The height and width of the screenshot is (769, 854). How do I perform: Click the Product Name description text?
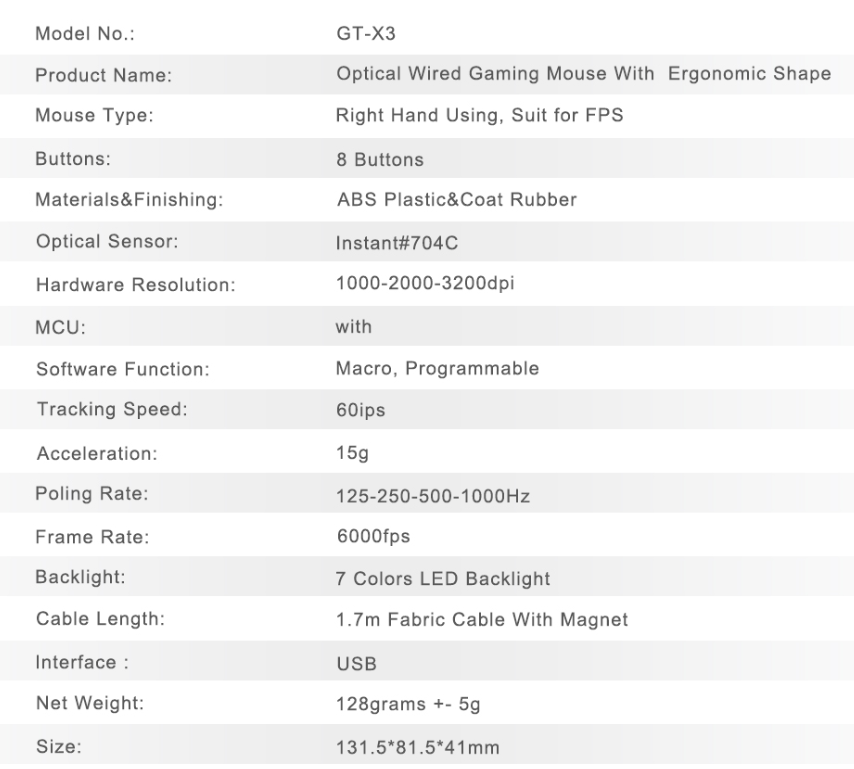(583, 74)
